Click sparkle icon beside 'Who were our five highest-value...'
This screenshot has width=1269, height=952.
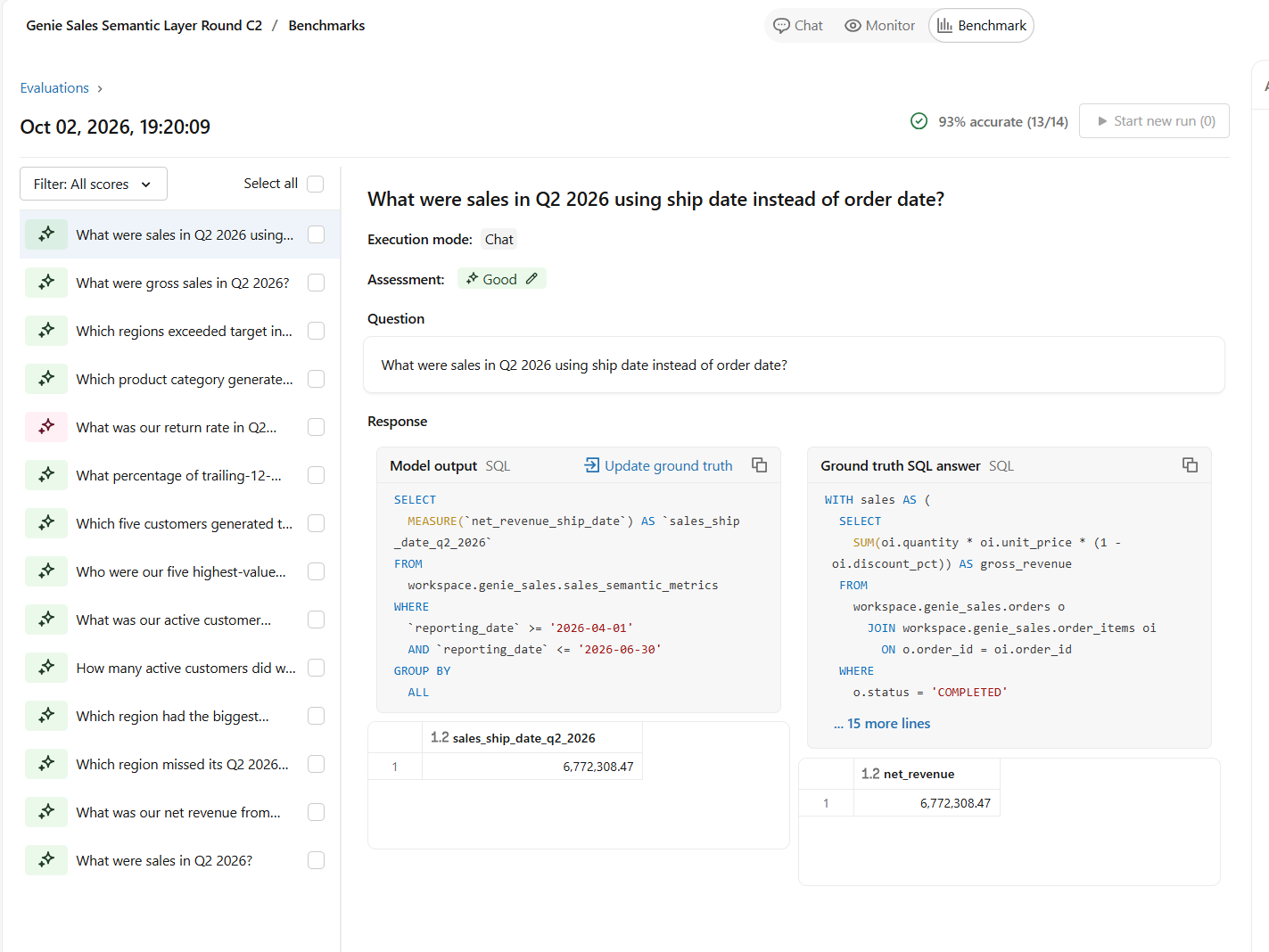(x=46, y=571)
